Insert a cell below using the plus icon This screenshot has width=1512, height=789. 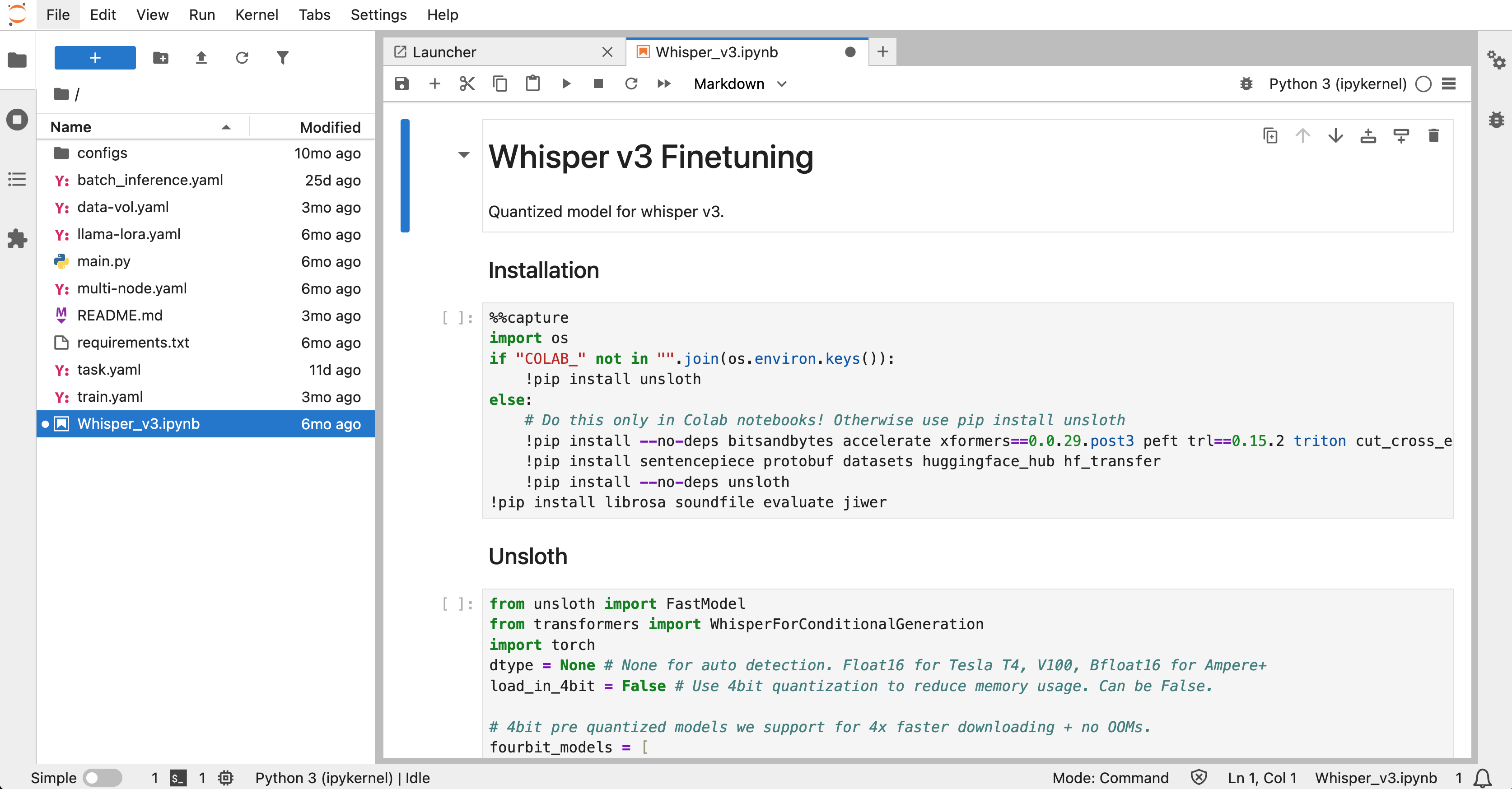[434, 84]
